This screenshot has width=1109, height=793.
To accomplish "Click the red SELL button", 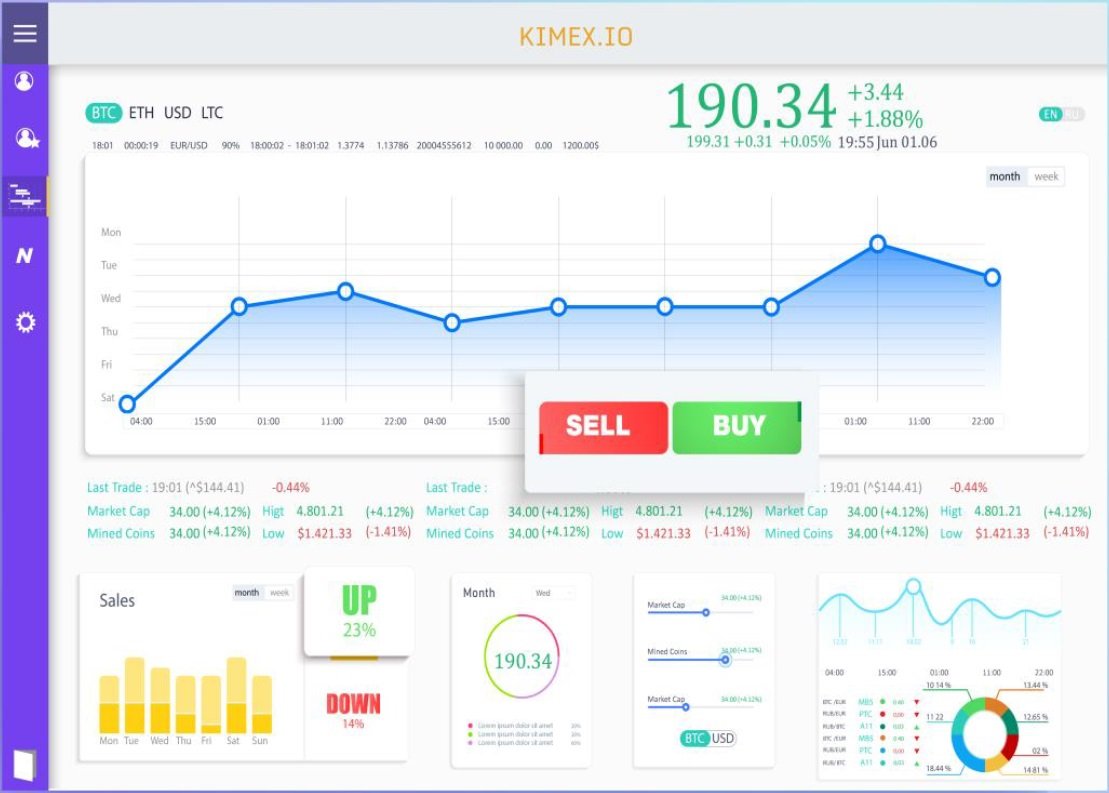I will point(603,427).
